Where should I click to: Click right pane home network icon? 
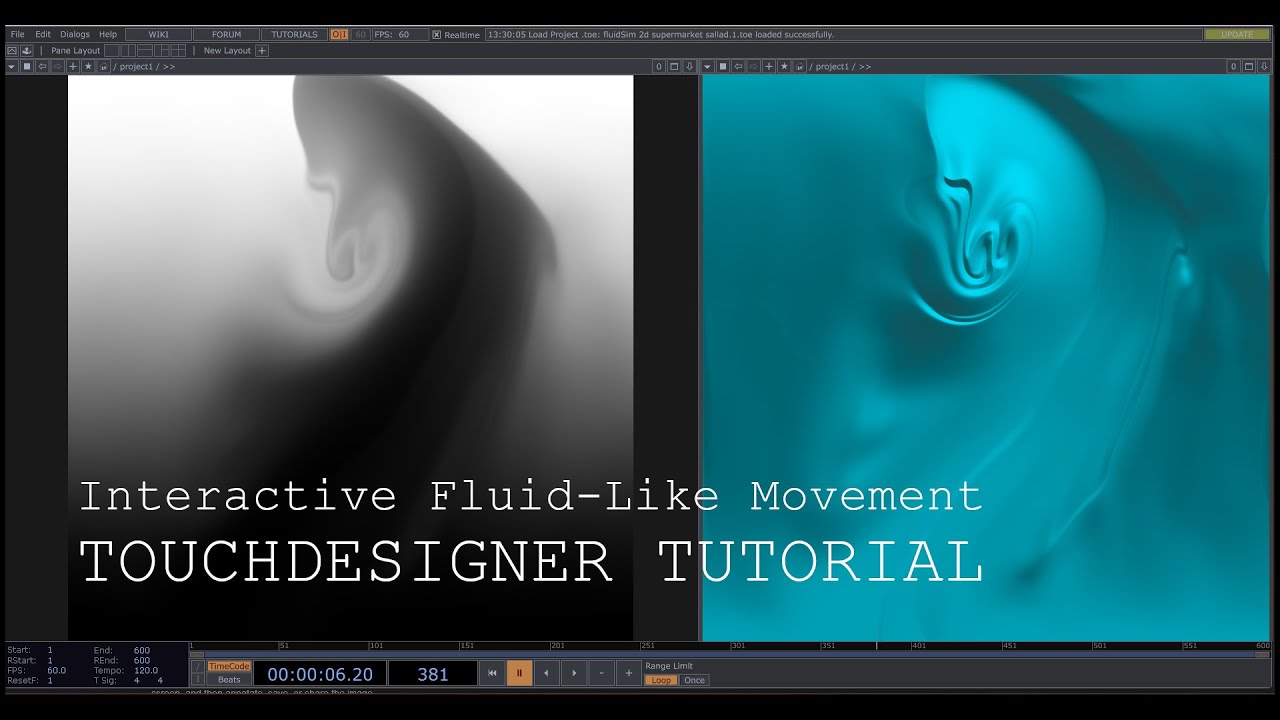799,66
